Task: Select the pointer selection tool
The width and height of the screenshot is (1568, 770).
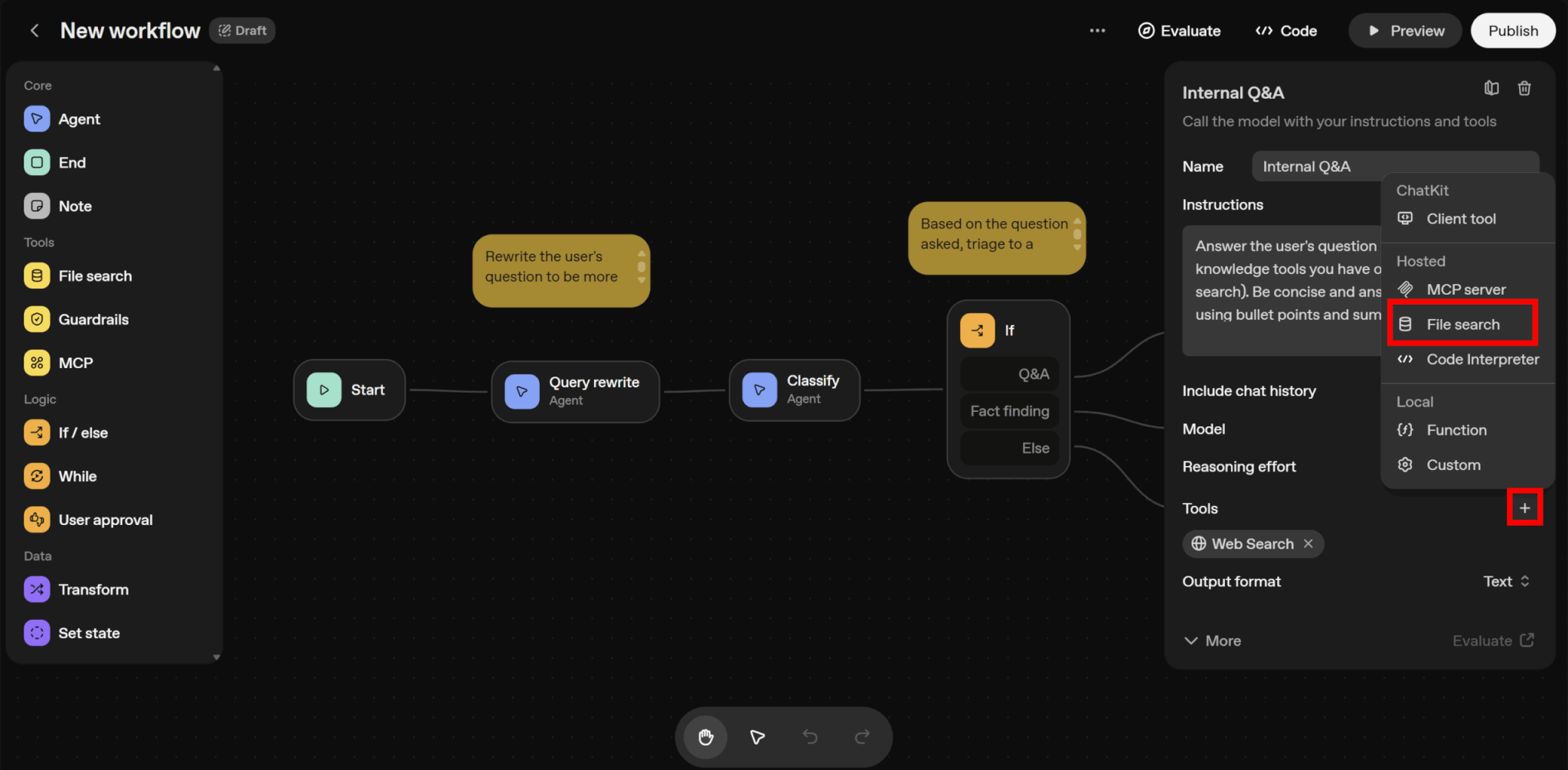Action: click(757, 737)
